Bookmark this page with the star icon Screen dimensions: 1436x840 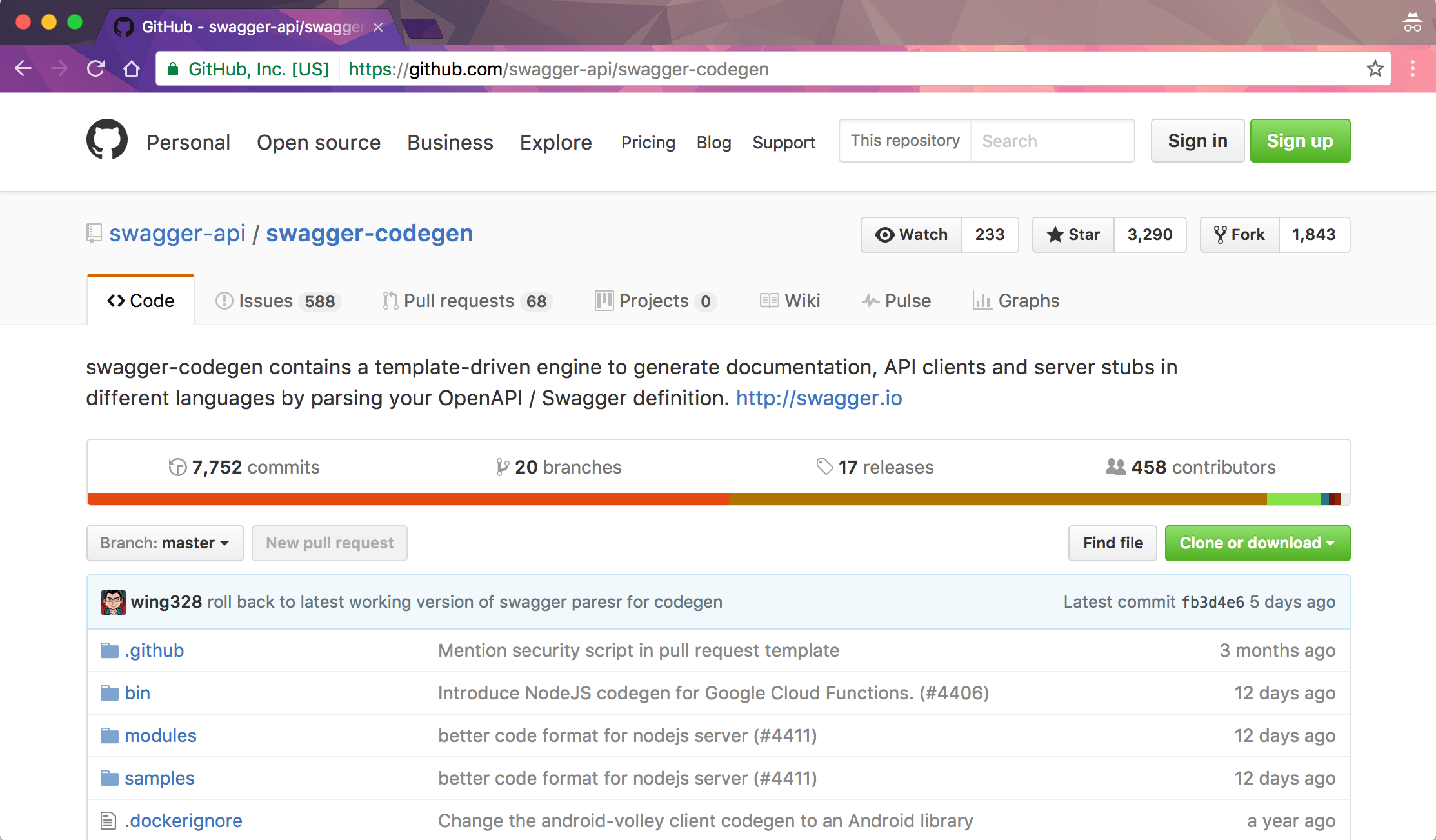click(1375, 68)
